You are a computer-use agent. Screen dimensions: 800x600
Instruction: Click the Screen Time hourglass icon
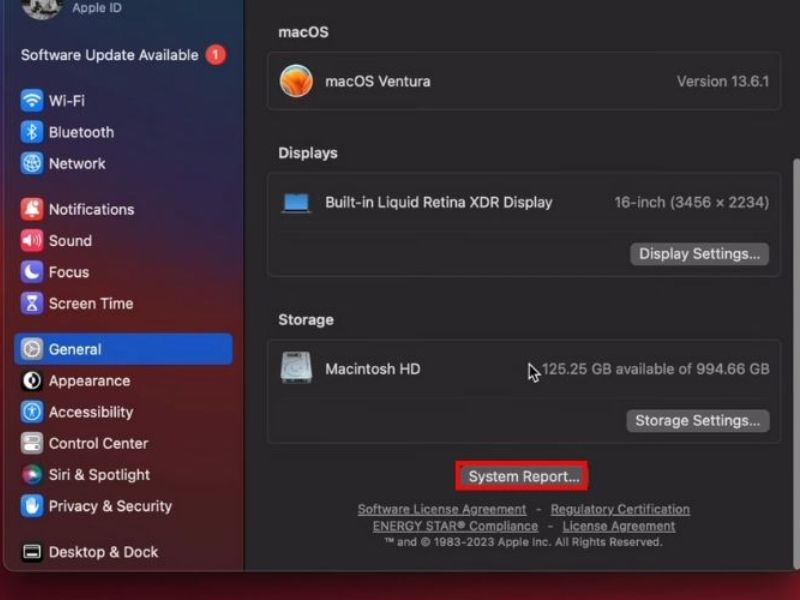(x=32, y=304)
